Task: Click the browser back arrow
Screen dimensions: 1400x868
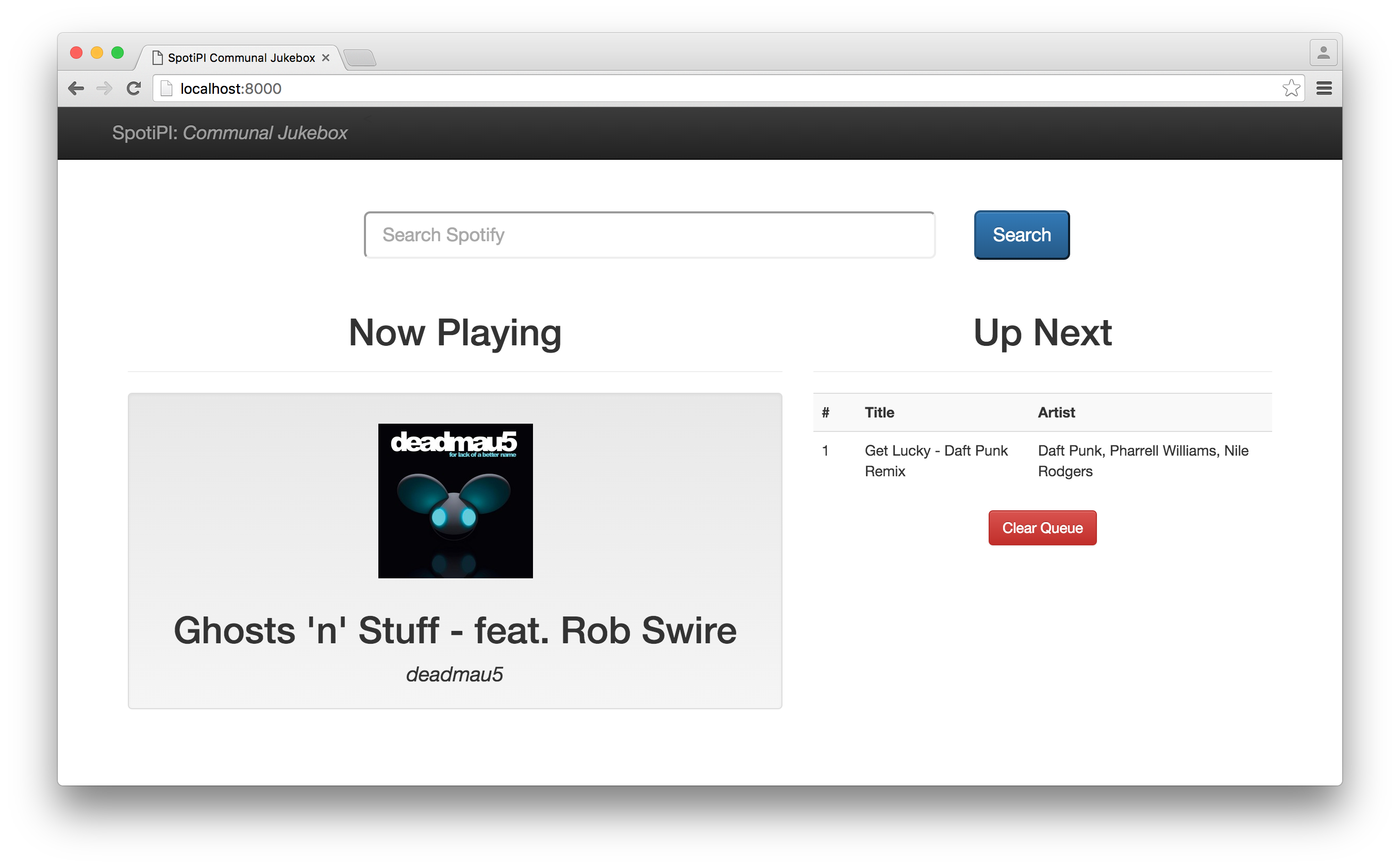Action: pyautogui.click(x=76, y=89)
